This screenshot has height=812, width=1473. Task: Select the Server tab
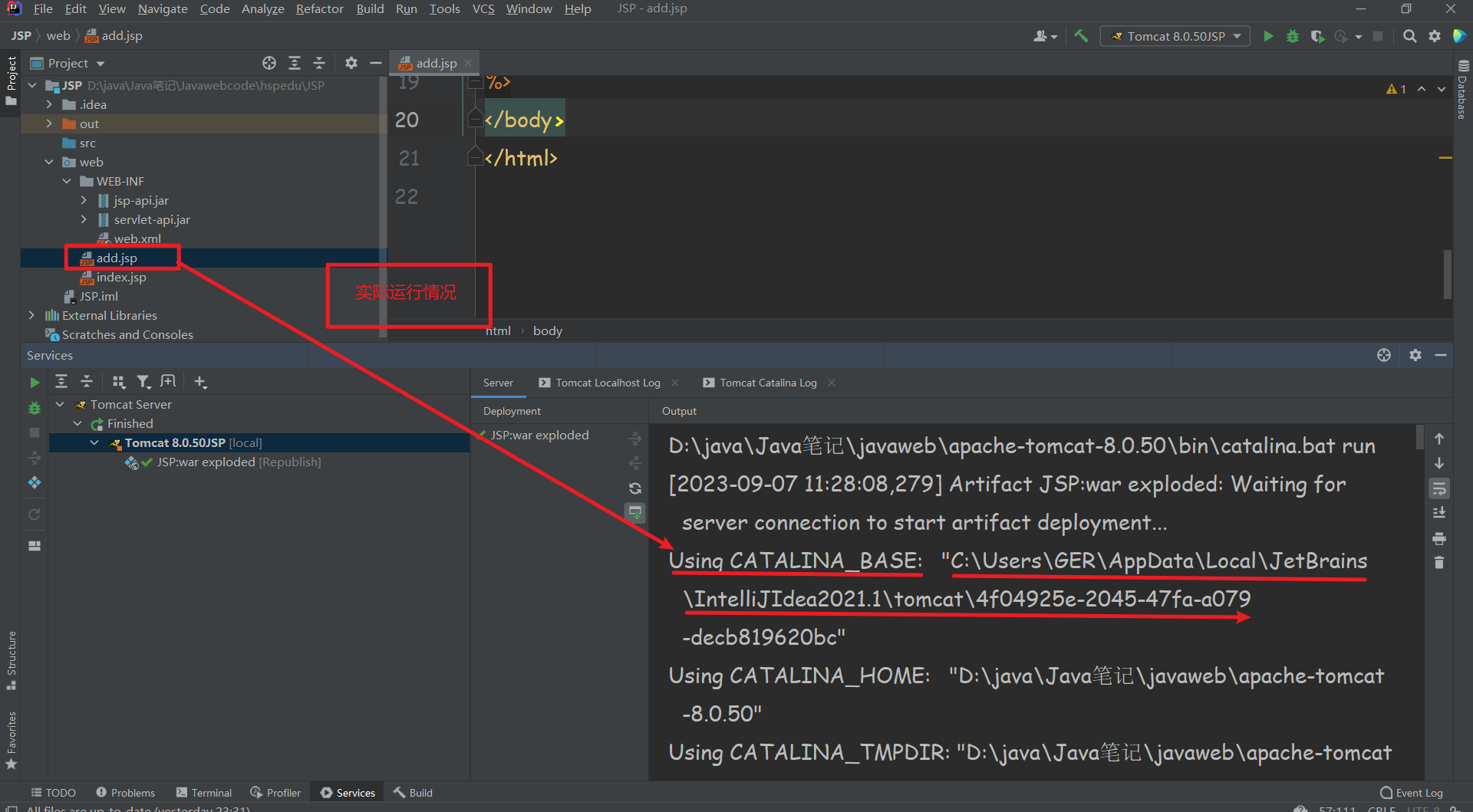tap(498, 383)
